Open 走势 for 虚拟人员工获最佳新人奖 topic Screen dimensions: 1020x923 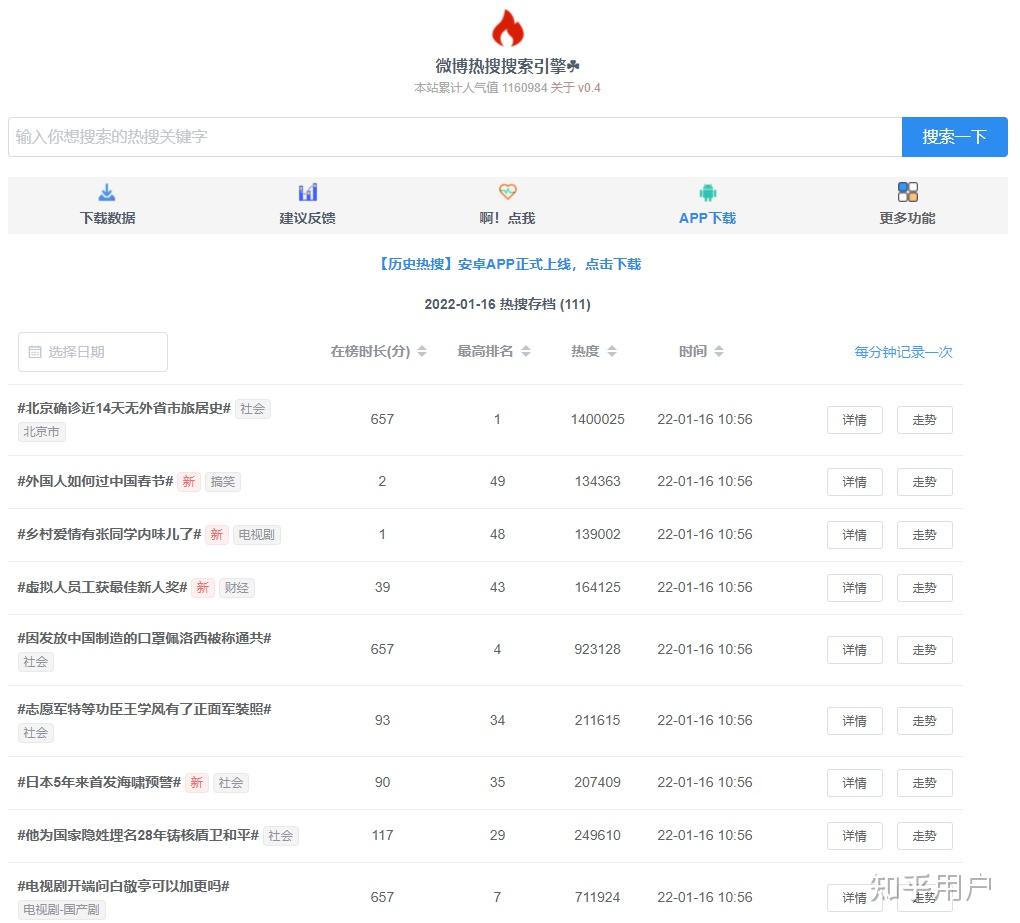[924, 588]
